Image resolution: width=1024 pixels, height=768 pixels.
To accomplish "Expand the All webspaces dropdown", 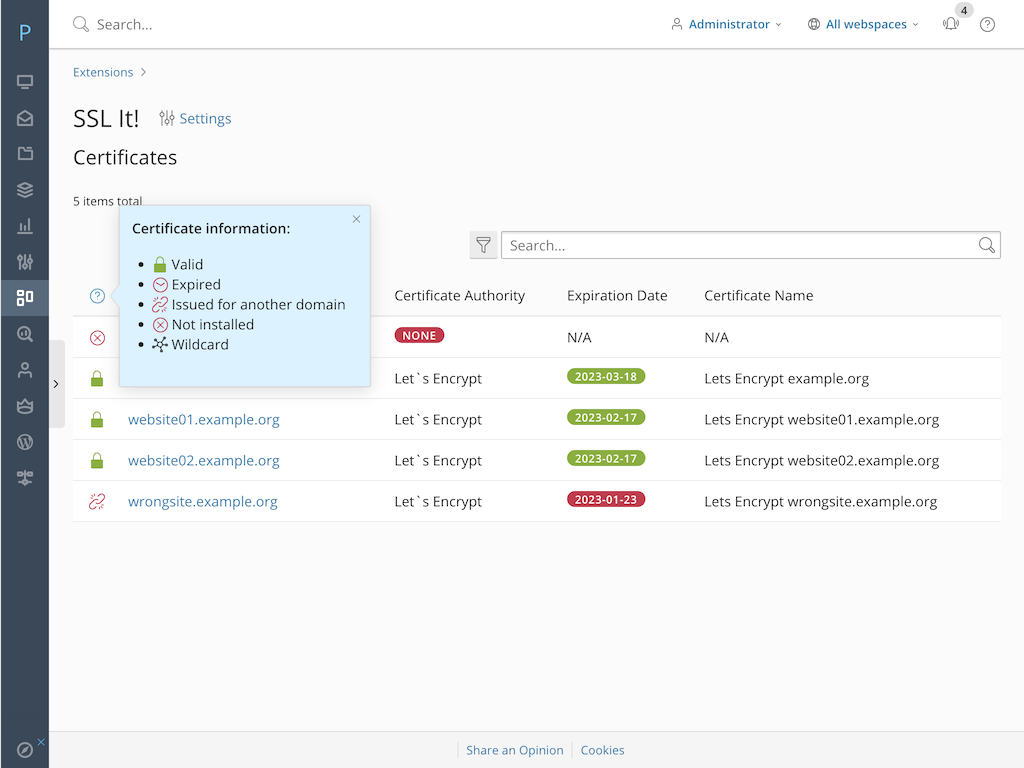I will point(863,24).
